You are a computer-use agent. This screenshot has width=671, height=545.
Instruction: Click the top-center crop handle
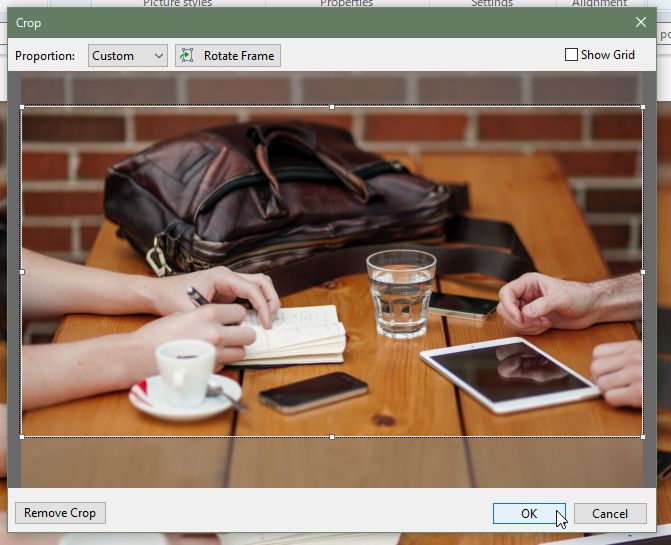point(332,107)
